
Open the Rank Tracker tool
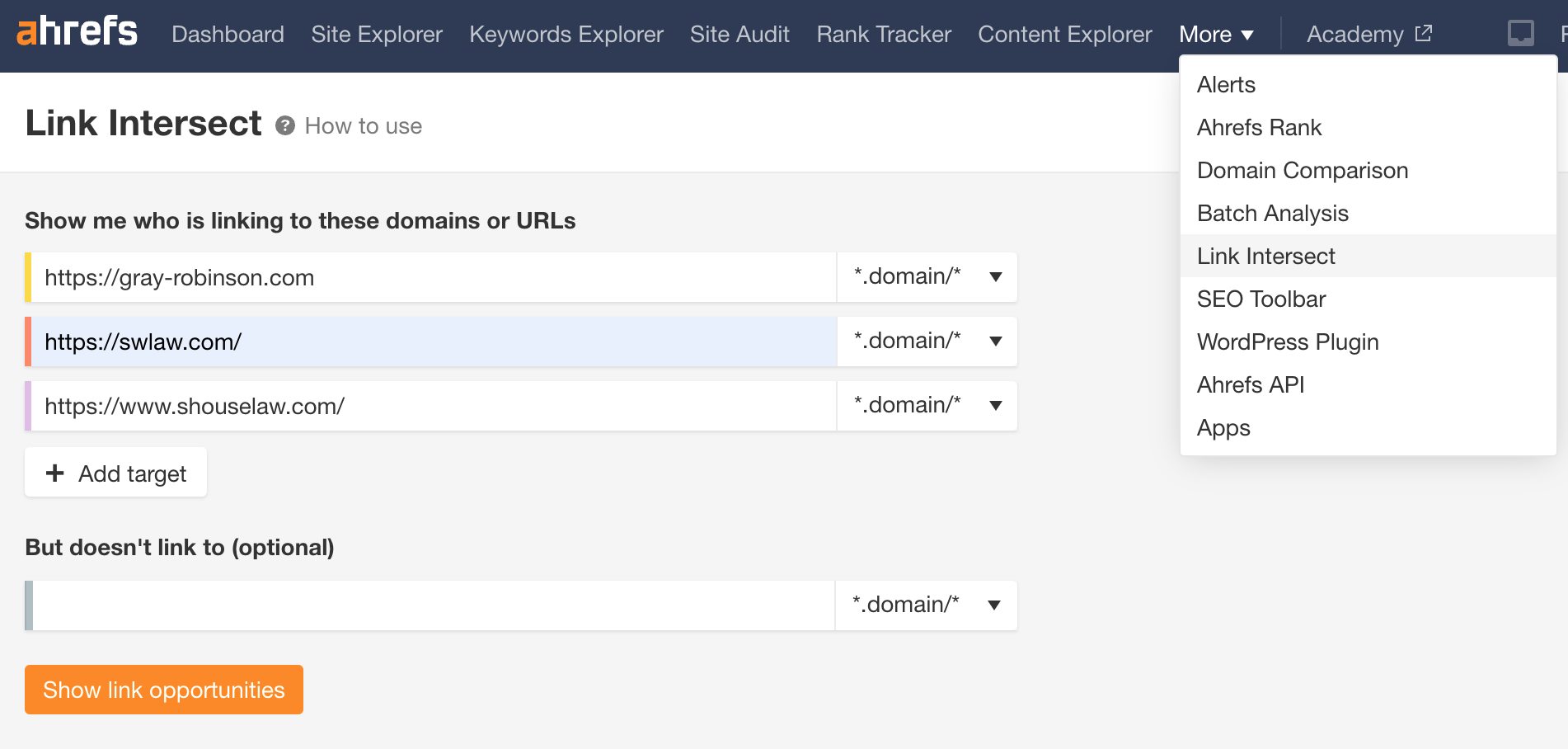click(x=883, y=35)
